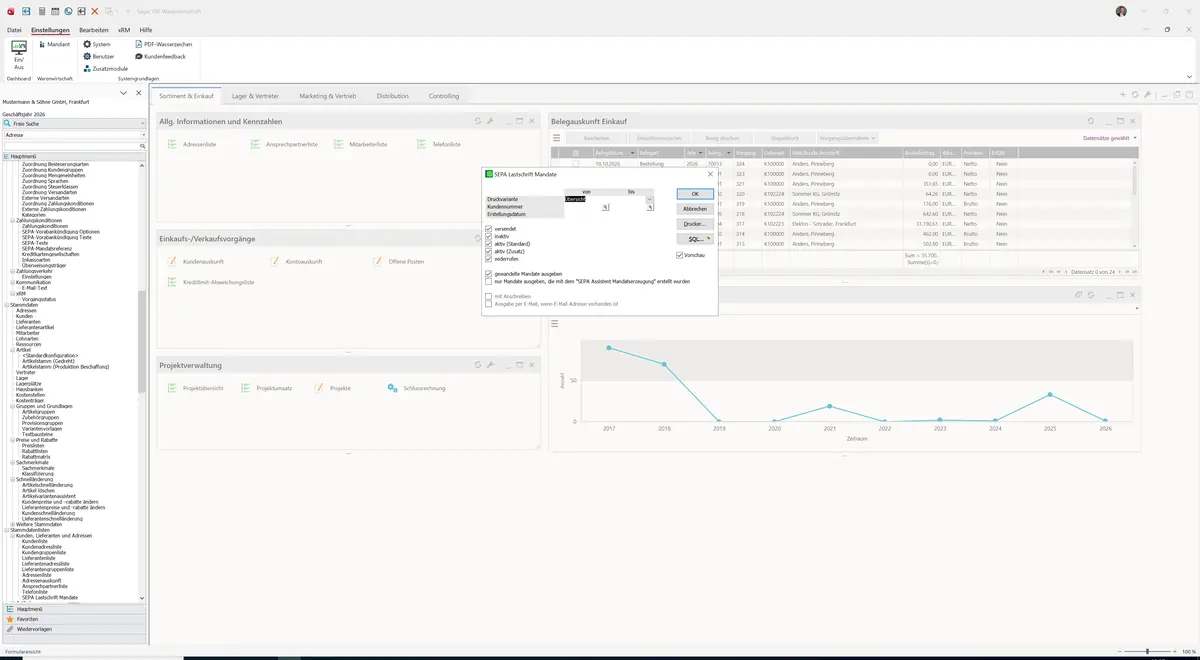Open Projektübersicht tile
The width and height of the screenshot is (1200, 660).
[x=196, y=387]
